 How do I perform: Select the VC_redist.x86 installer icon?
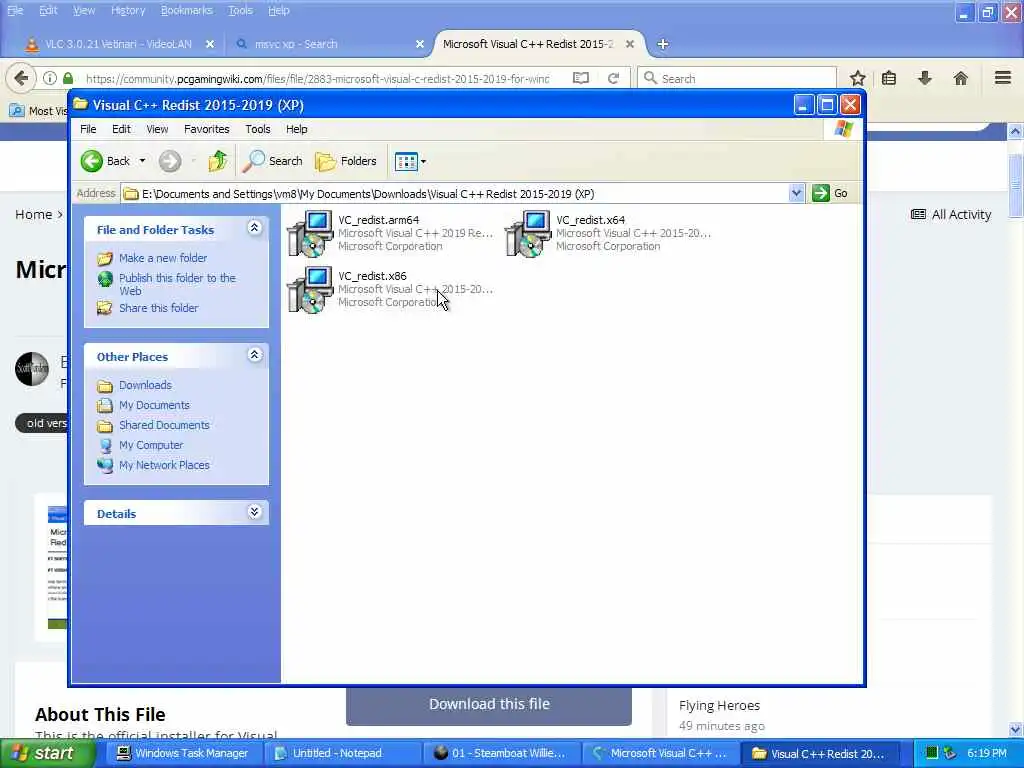310,289
